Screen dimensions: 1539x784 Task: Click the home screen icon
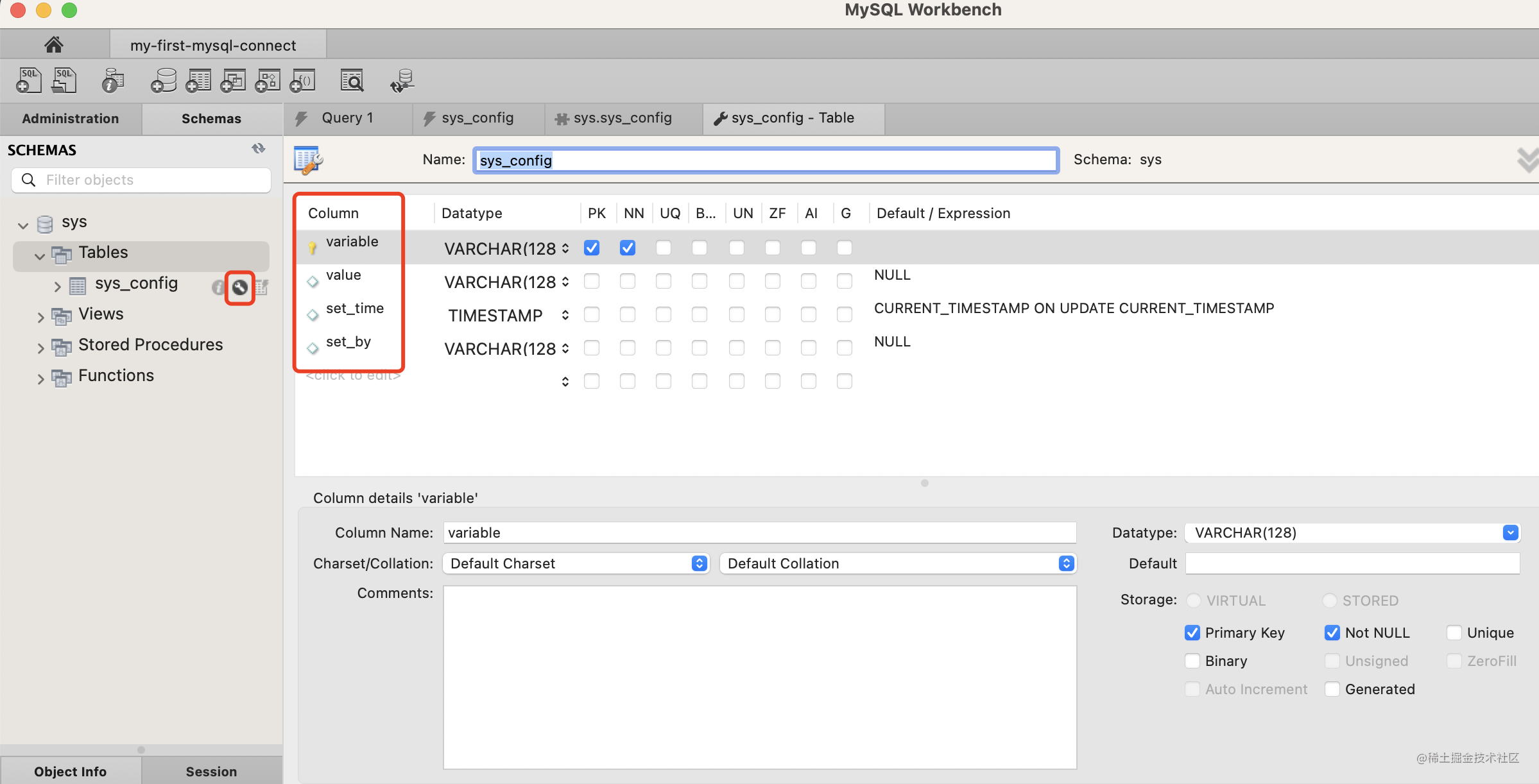coord(54,44)
